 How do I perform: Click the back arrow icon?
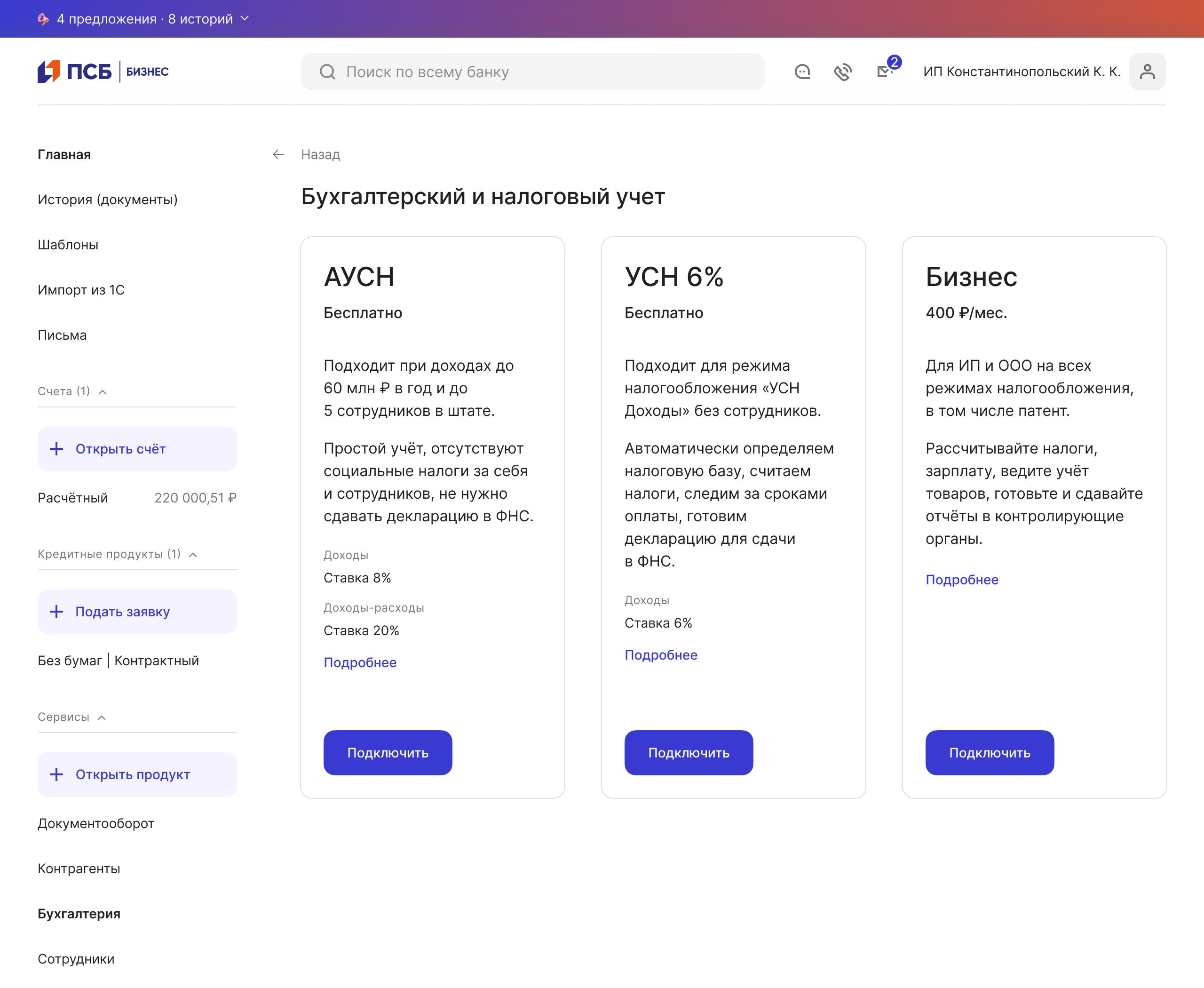(x=278, y=154)
